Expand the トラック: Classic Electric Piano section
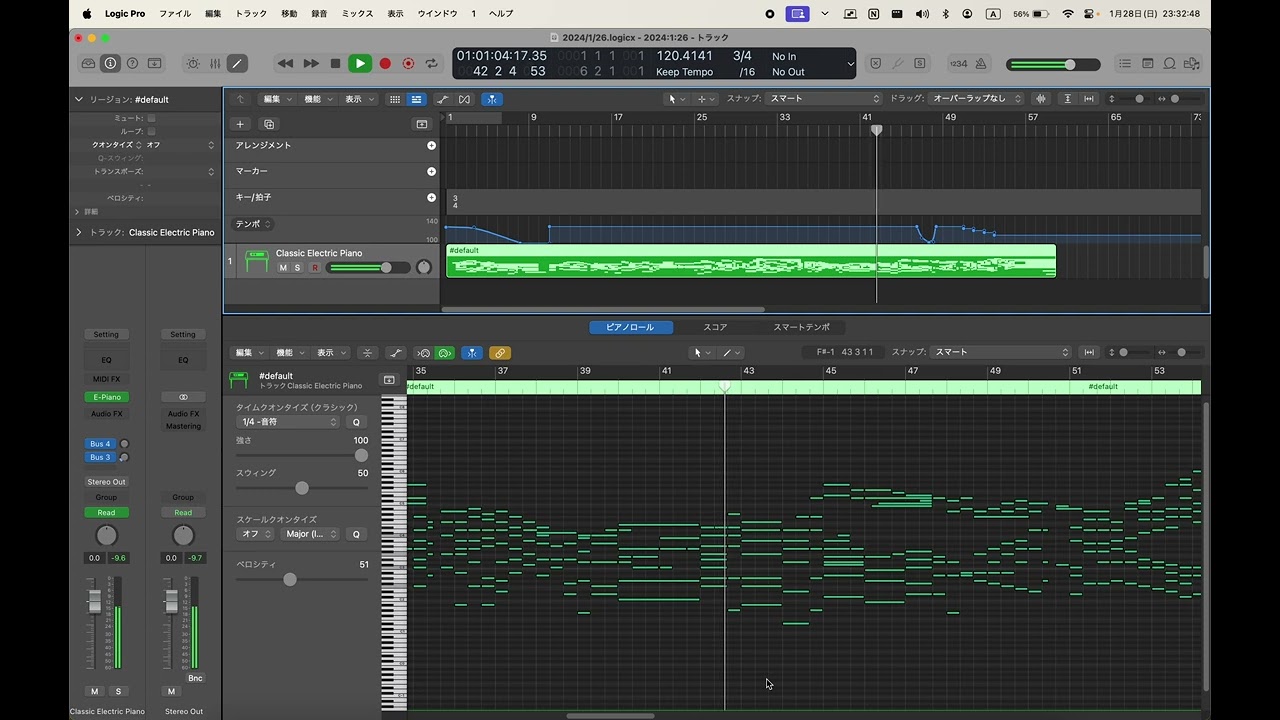The image size is (1280, 720). (x=79, y=232)
